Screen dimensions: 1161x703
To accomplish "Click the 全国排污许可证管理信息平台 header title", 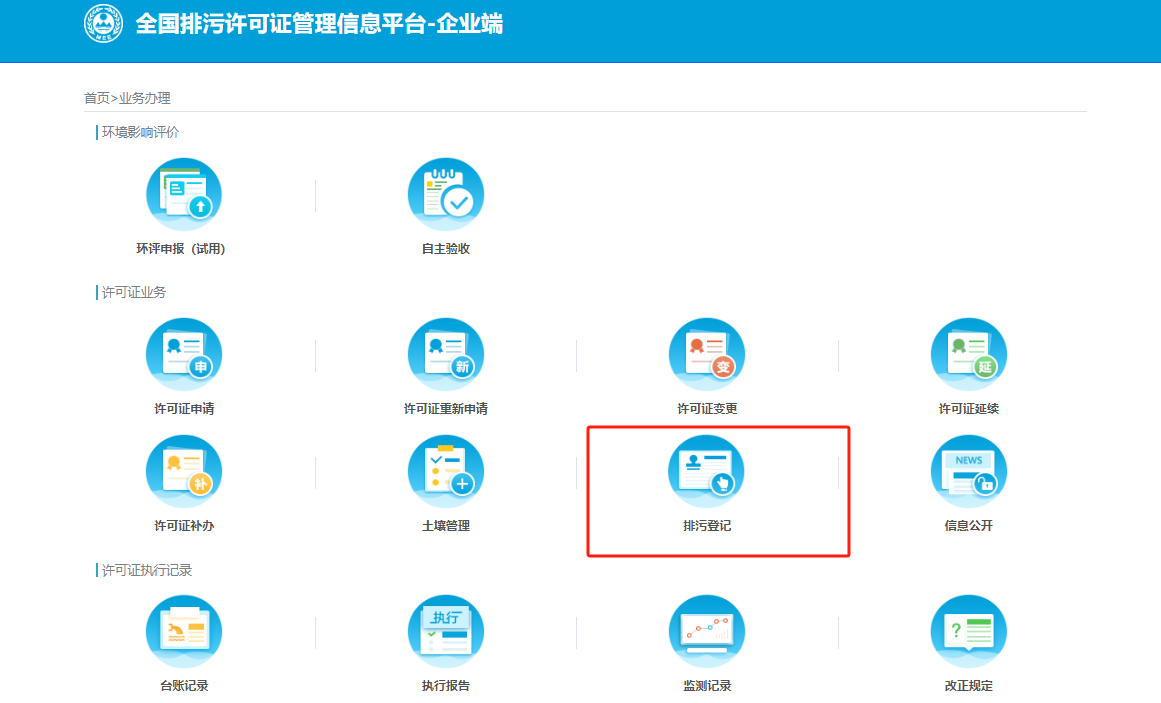I will coord(319,24).
